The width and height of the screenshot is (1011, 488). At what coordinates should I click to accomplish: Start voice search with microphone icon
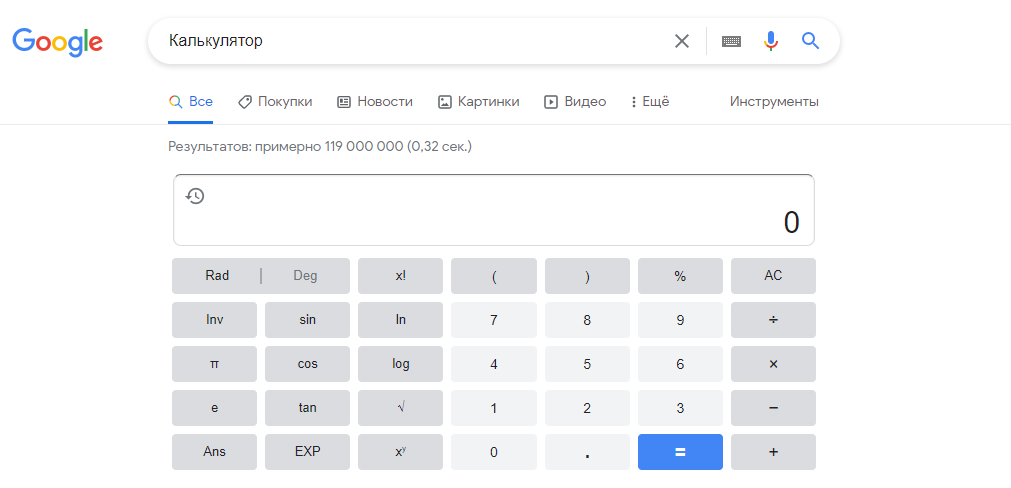tap(771, 41)
